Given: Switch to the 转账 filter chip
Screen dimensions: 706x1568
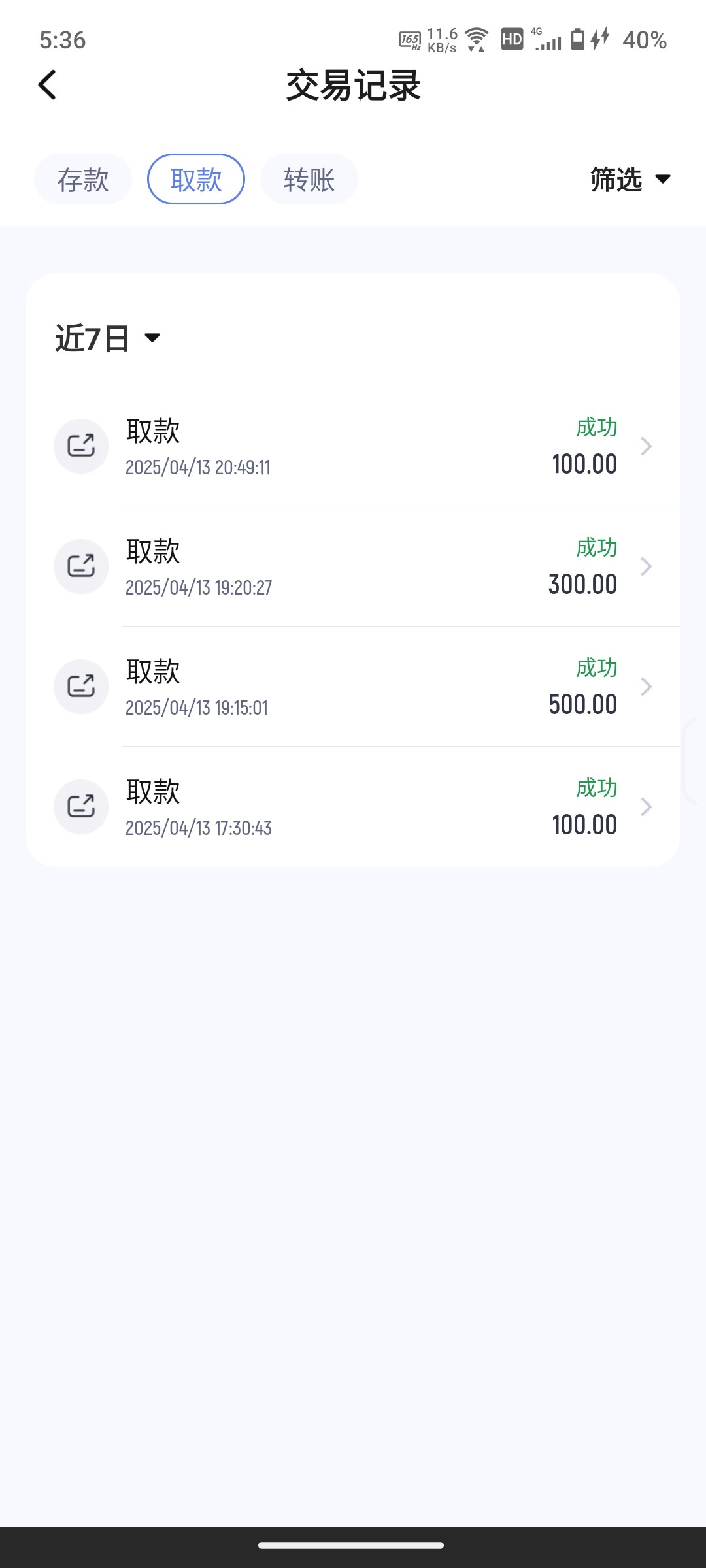Looking at the screenshot, I should tap(309, 179).
